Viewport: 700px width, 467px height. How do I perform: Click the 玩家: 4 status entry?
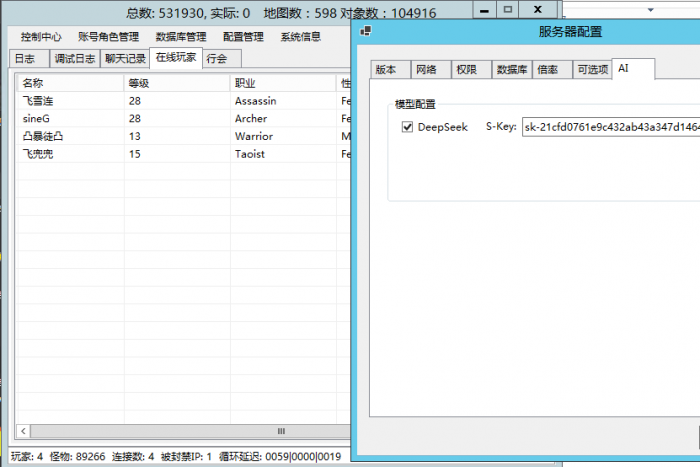click(27, 456)
